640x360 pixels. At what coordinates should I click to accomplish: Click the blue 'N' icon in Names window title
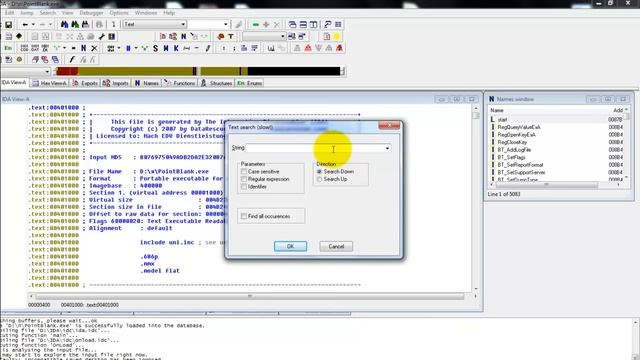(491, 99)
